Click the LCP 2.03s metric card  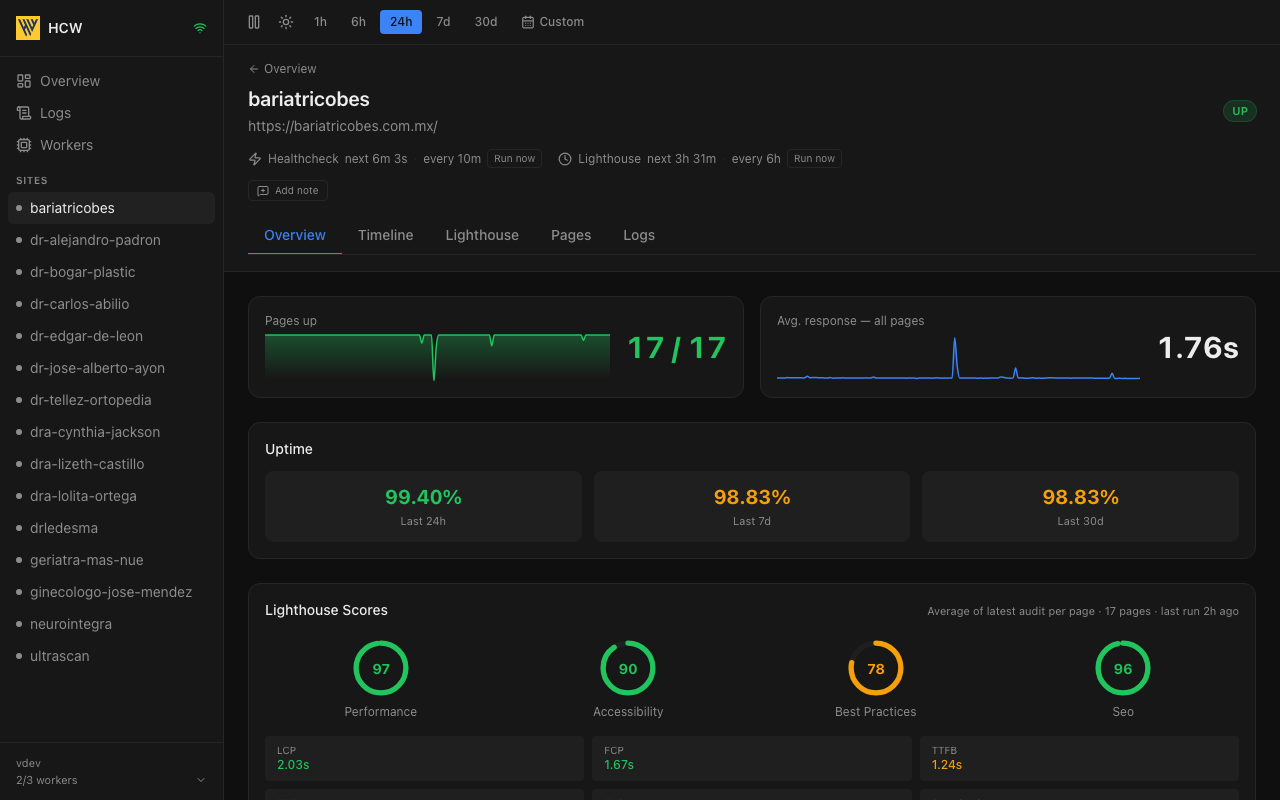click(x=424, y=758)
